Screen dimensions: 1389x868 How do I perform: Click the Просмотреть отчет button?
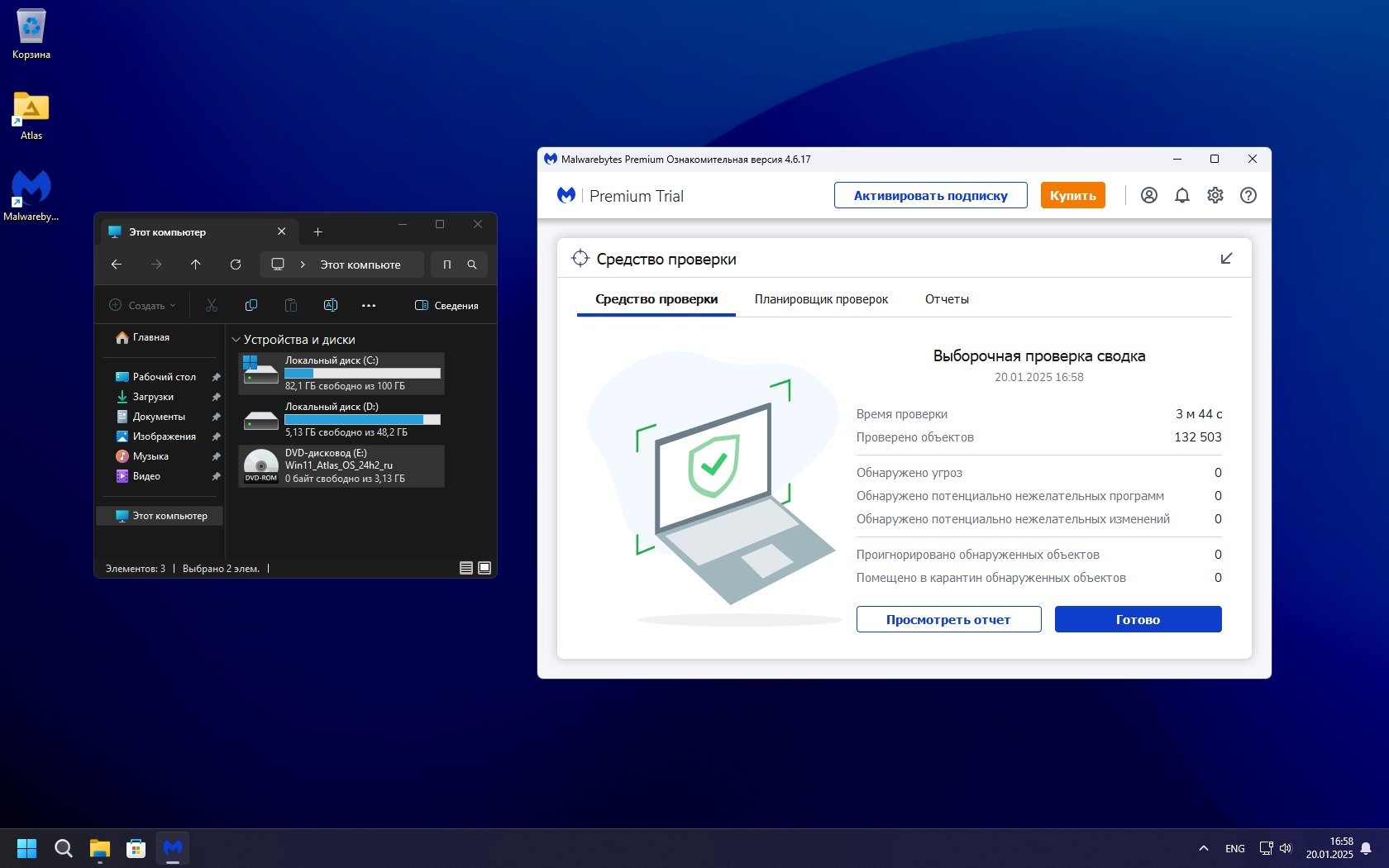[948, 619]
